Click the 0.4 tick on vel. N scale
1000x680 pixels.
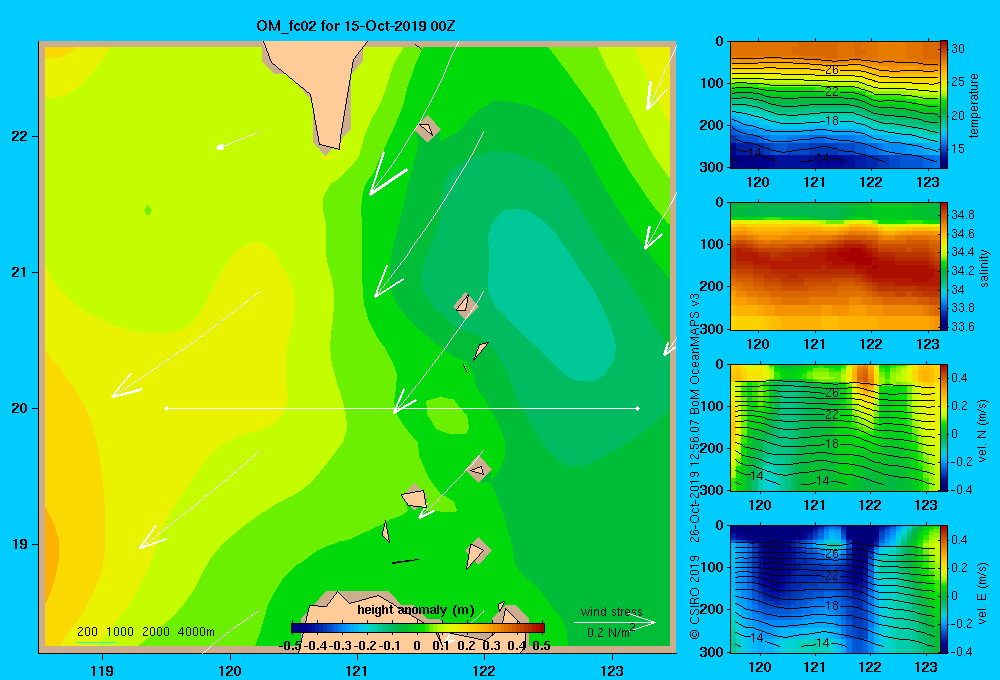tap(959, 378)
